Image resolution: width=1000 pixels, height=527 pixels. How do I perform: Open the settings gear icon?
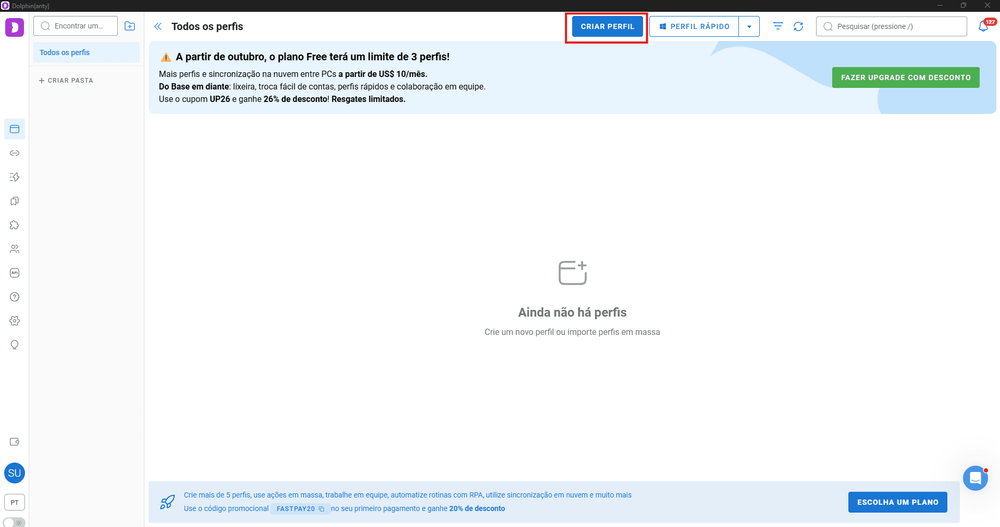pyautogui.click(x=15, y=321)
